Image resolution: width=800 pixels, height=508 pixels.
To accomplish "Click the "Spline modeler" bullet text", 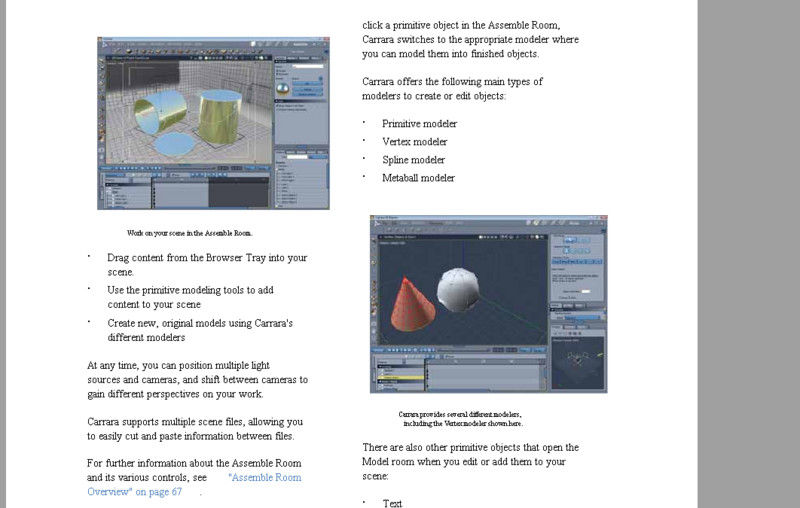I will pyautogui.click(x=414, y=160).
